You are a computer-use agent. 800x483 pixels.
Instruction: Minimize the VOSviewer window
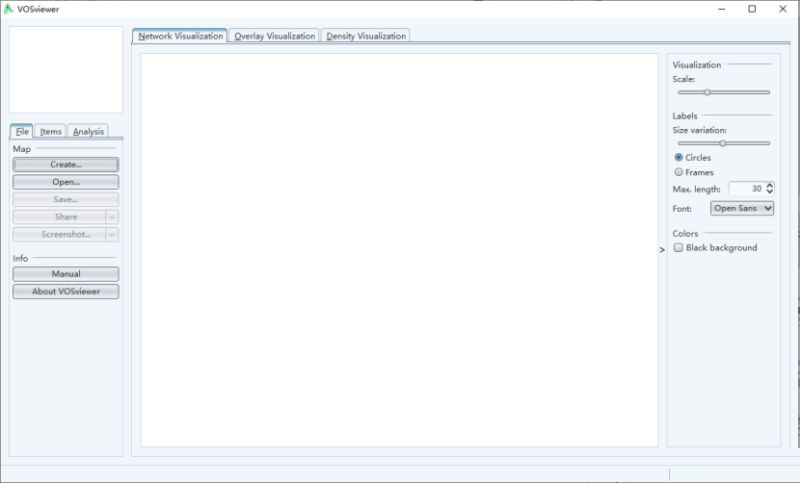coord(721,9)
